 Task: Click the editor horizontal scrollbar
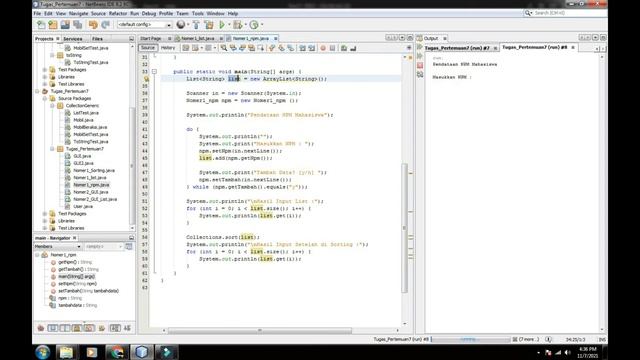260,330
